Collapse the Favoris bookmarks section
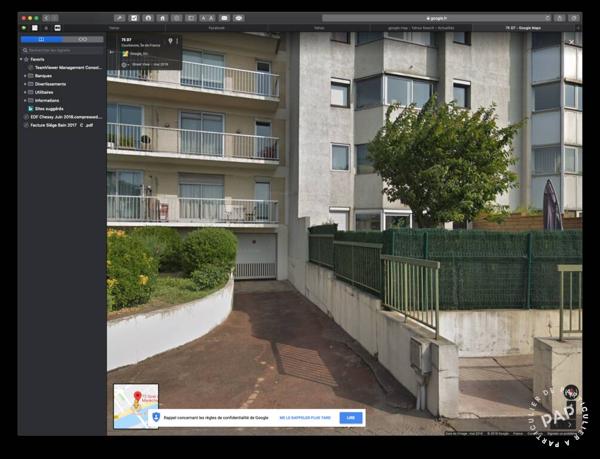The height and width of the screenshot is (459, 600). [22, 59]
